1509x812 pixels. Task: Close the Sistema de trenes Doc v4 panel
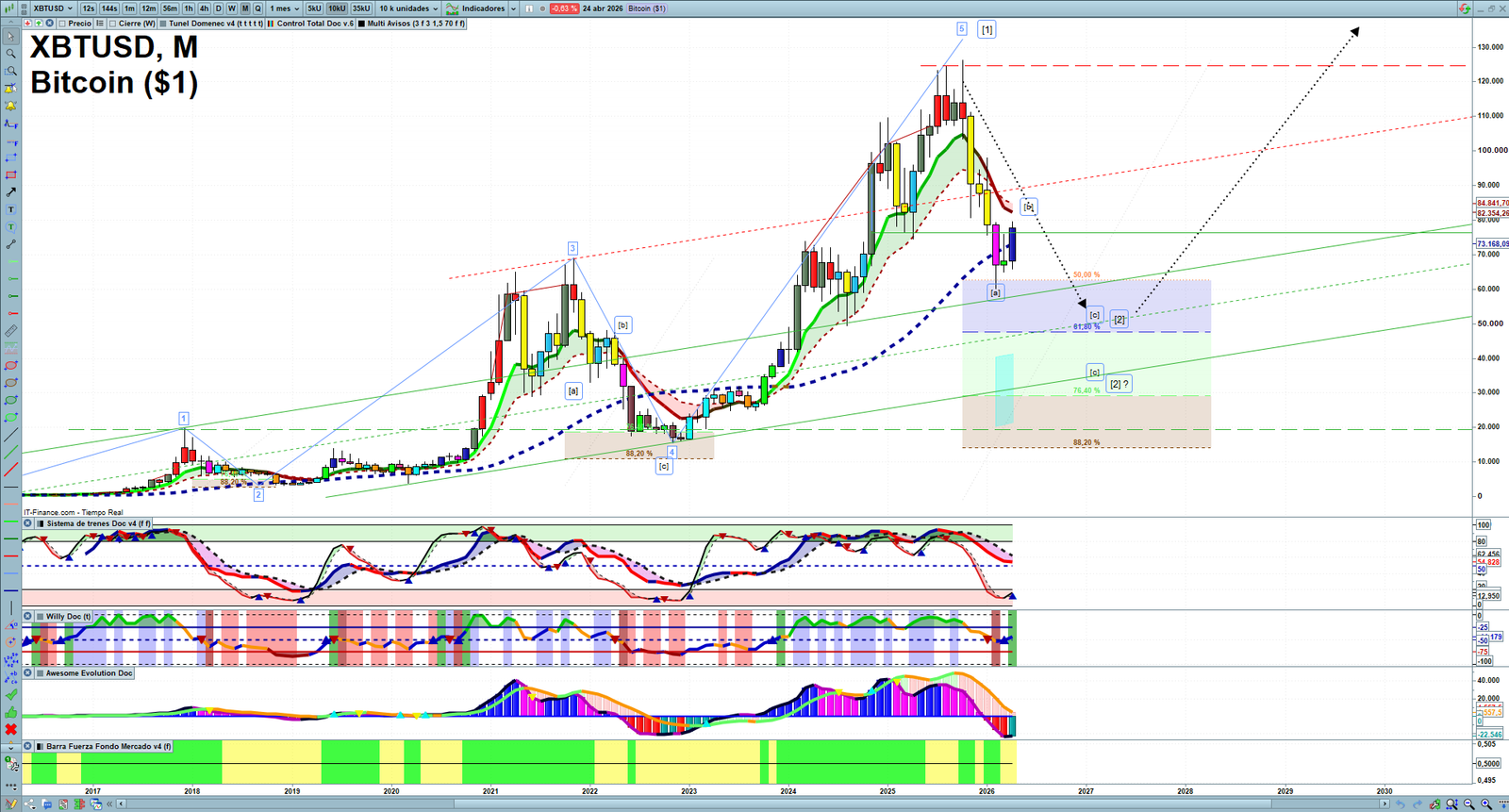(x=27, y=523)
